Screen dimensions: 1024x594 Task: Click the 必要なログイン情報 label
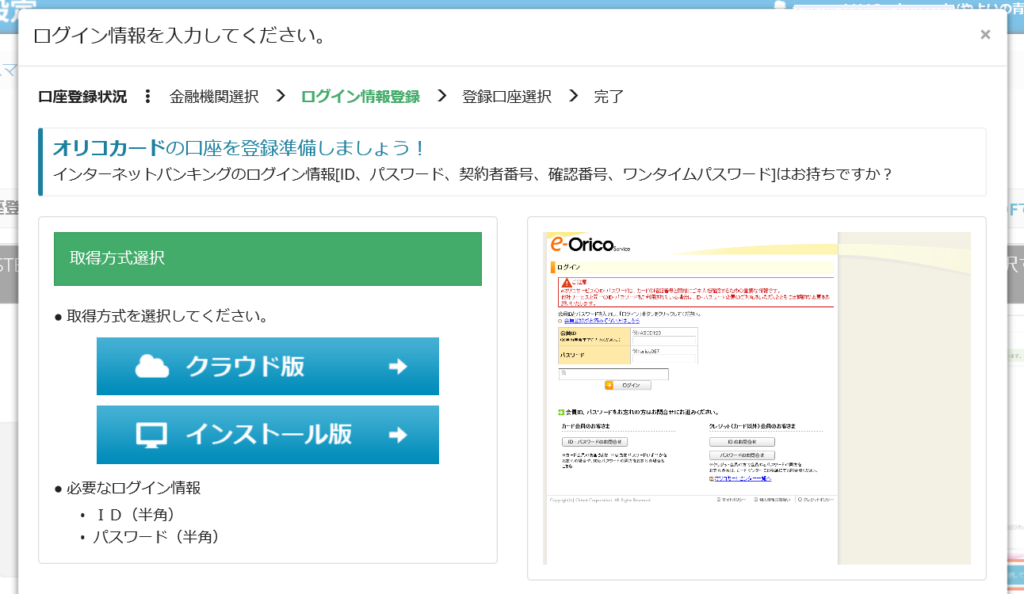133,488
